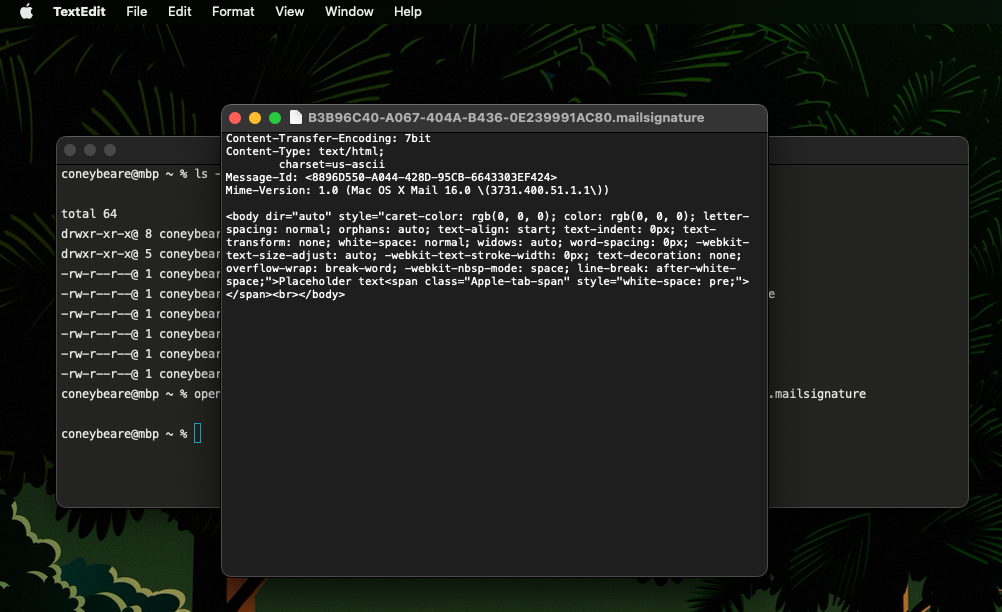Open the View menu
Viewport: 1002px width, 612px height.
(x=290, y=12)
